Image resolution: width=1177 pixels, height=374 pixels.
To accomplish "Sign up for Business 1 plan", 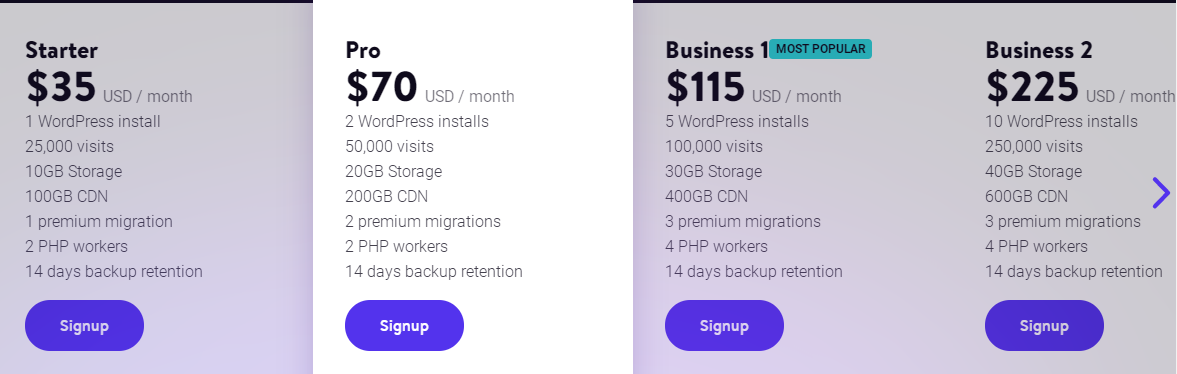I will (724, 325).
